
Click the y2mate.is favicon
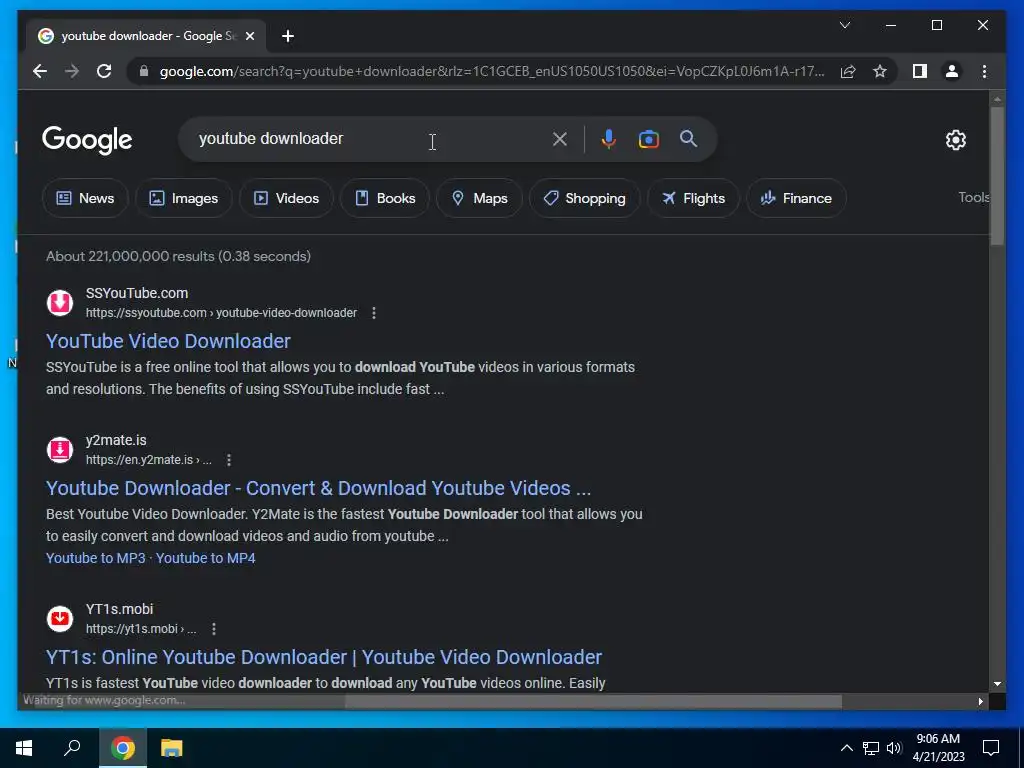coord(60,450)
